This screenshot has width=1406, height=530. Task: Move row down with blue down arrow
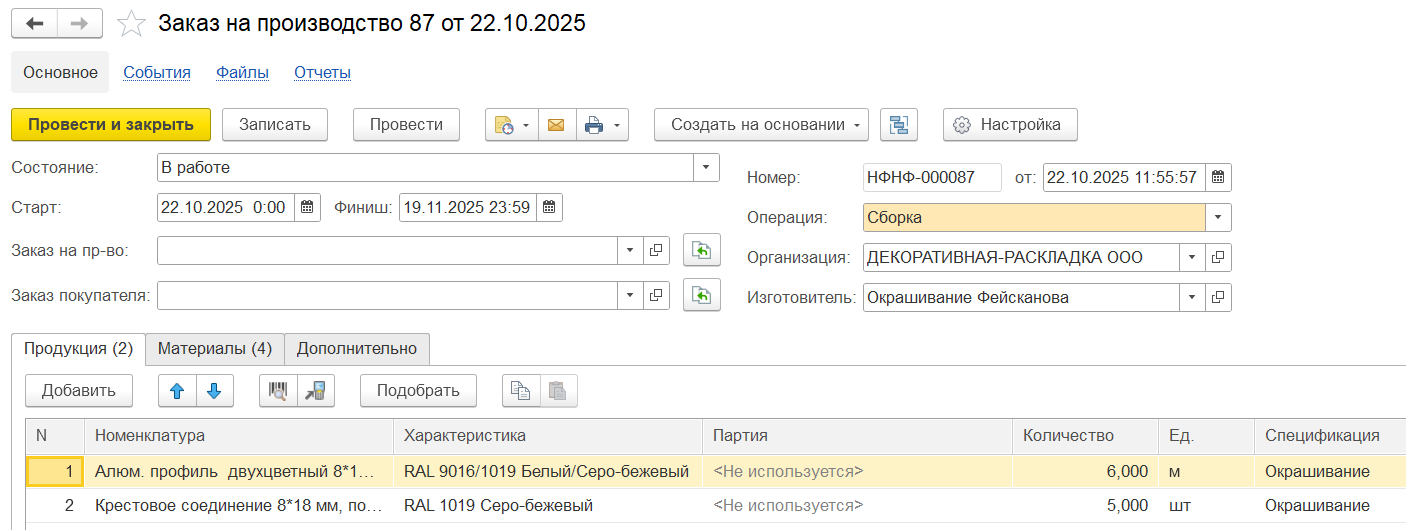coord(214,391)
